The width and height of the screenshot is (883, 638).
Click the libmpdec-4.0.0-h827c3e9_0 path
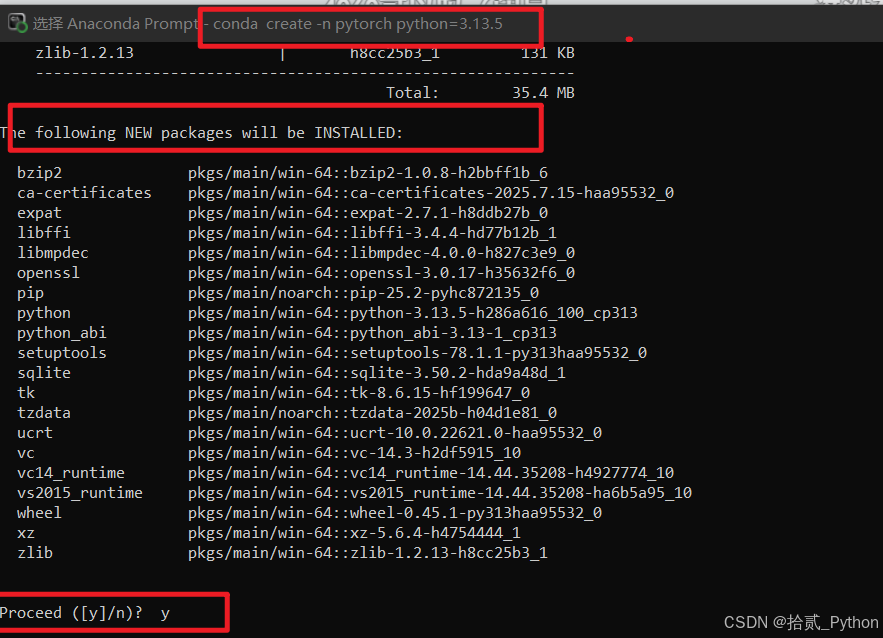coord(381,253)
